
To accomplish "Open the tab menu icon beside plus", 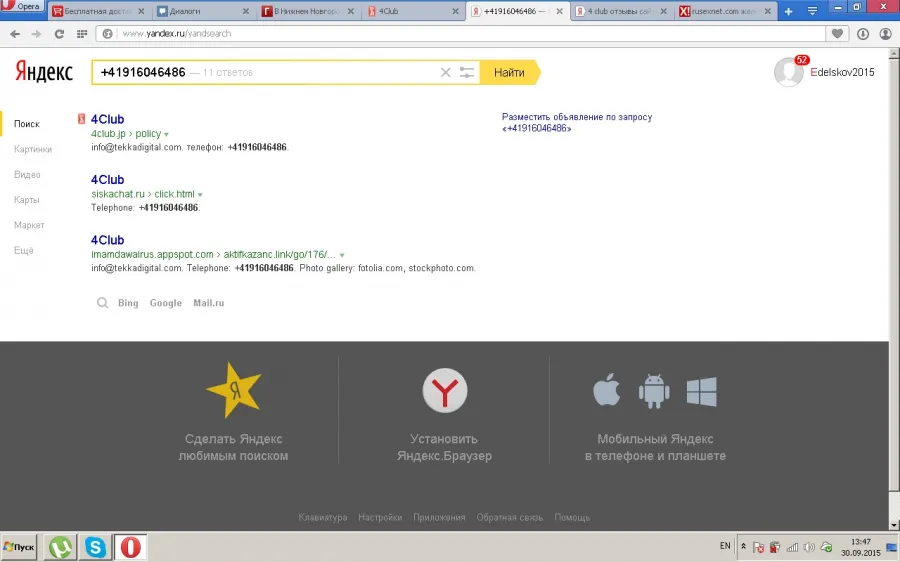I will click(812, 11).
